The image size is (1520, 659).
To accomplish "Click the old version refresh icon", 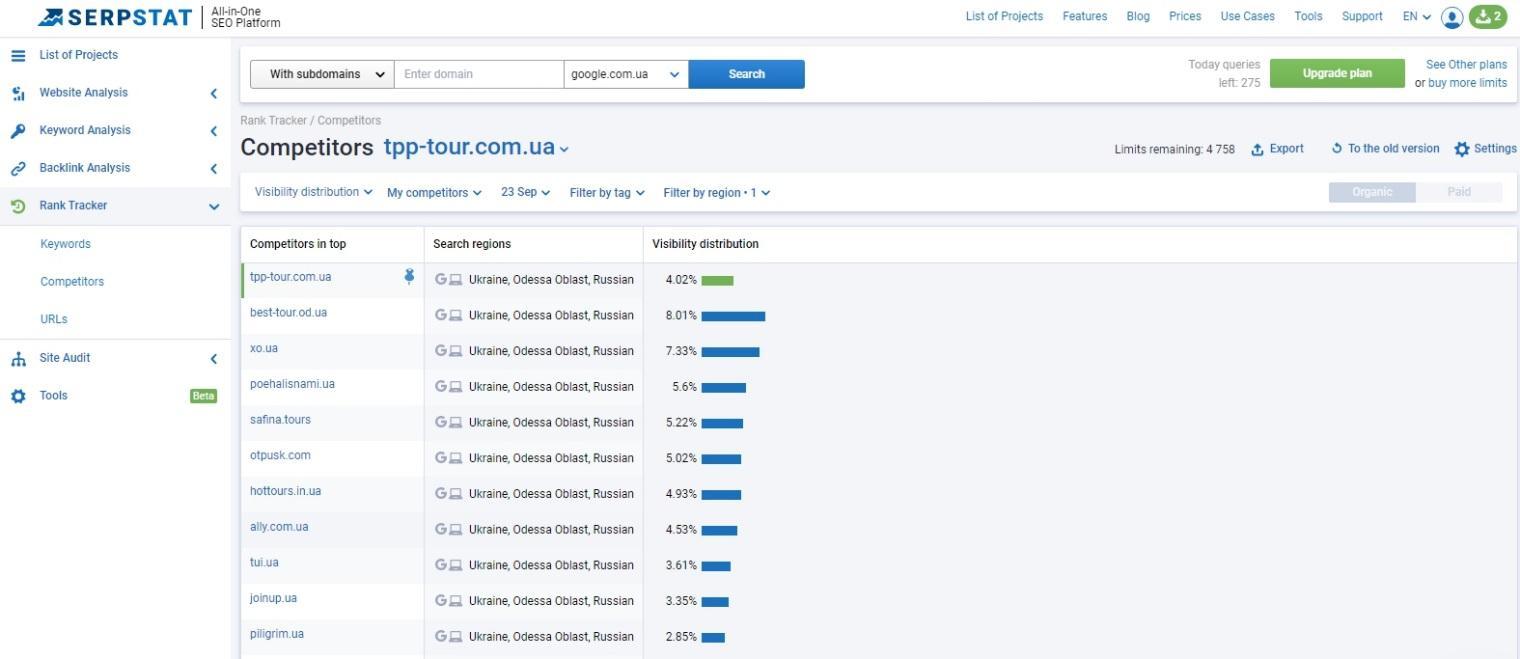I will pos(1337,149).
